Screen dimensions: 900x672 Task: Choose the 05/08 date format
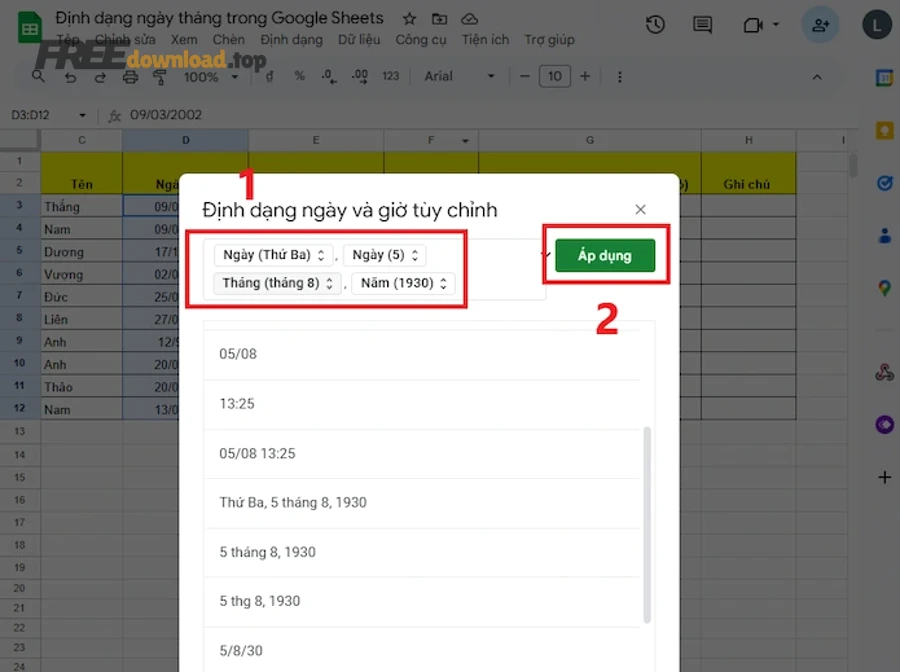422,354
